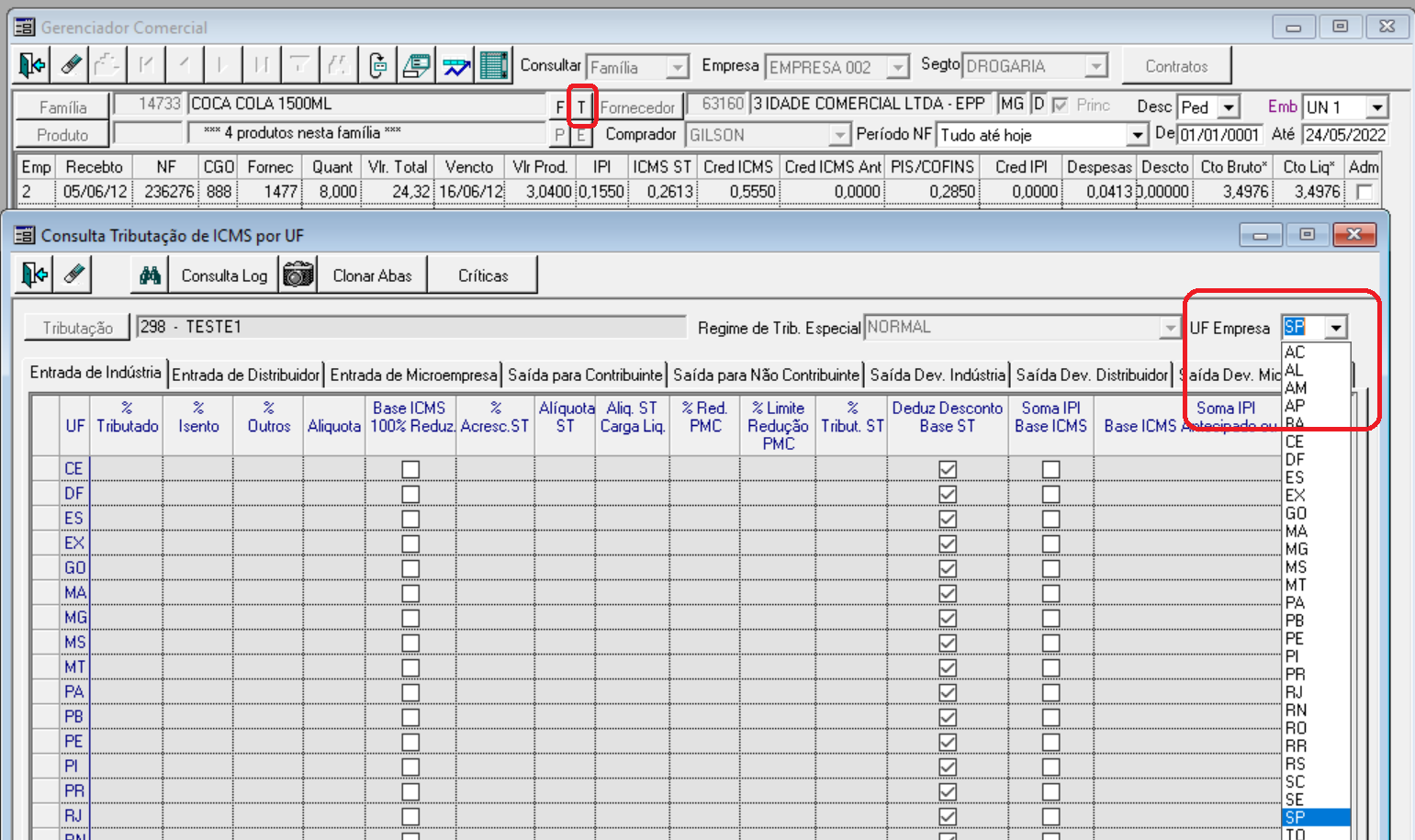Check Base ICMS 100% Reduz. for GO row
This screenshot has width=1415, height=840.
pyautogui.click(x=410, y=568)
